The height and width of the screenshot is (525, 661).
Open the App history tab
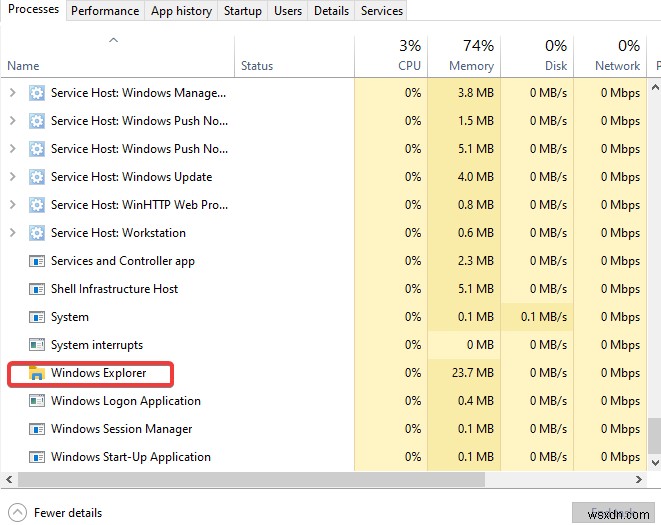click(181, 11)
